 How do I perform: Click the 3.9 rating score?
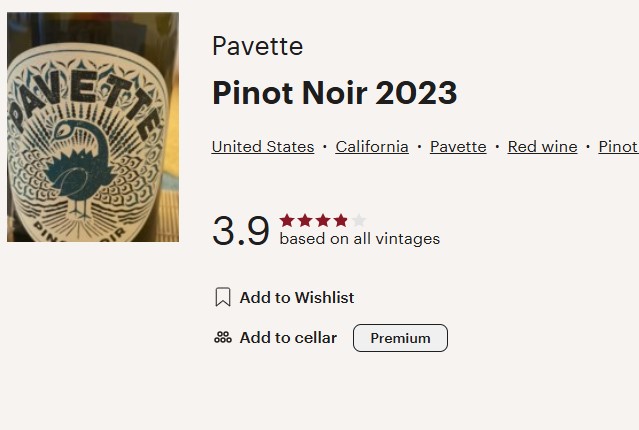coord(241,231)
